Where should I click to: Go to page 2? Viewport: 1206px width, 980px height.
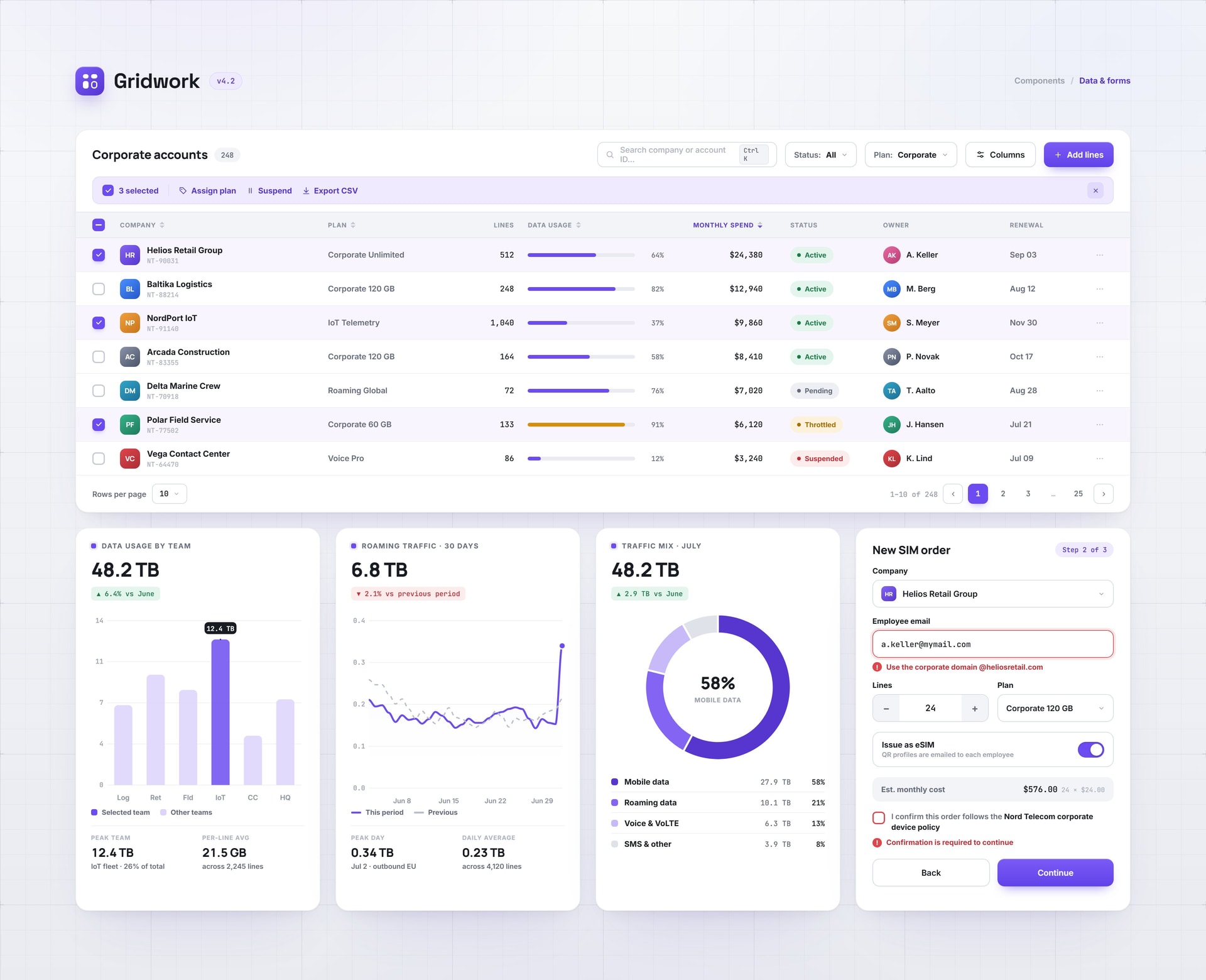[1003, 494]
